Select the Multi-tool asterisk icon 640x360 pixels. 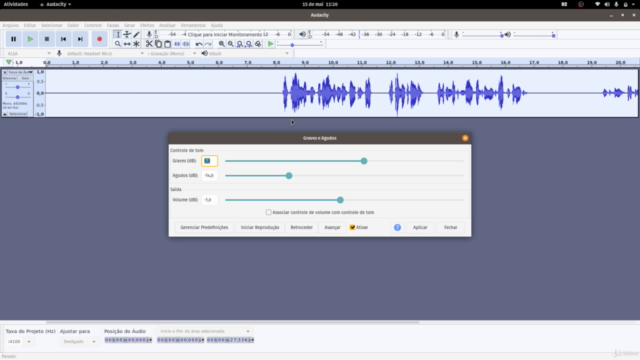tap(136, 44)
